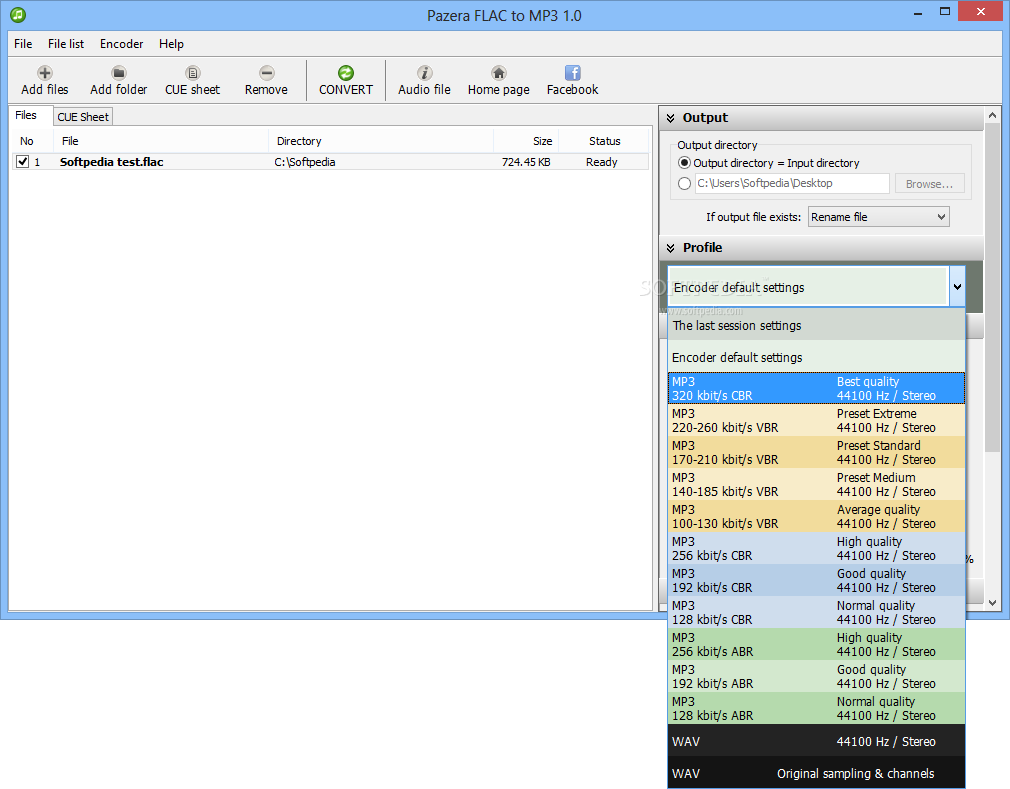Click the settings panel scrollbar down arrow
The width and height of the screenshot is (1010, 789).
(993, 603)
